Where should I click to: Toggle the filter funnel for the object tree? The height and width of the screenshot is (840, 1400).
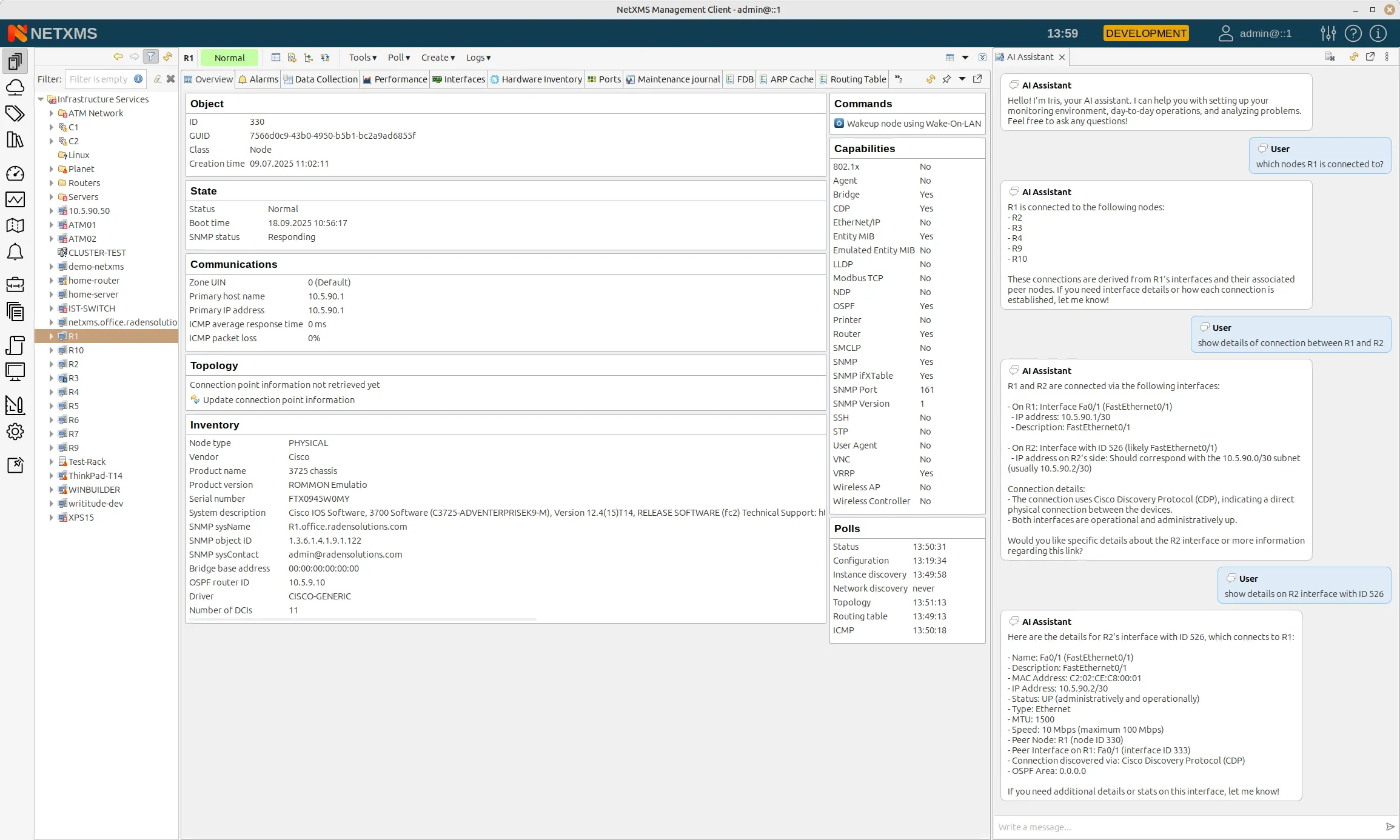(151, 56)
